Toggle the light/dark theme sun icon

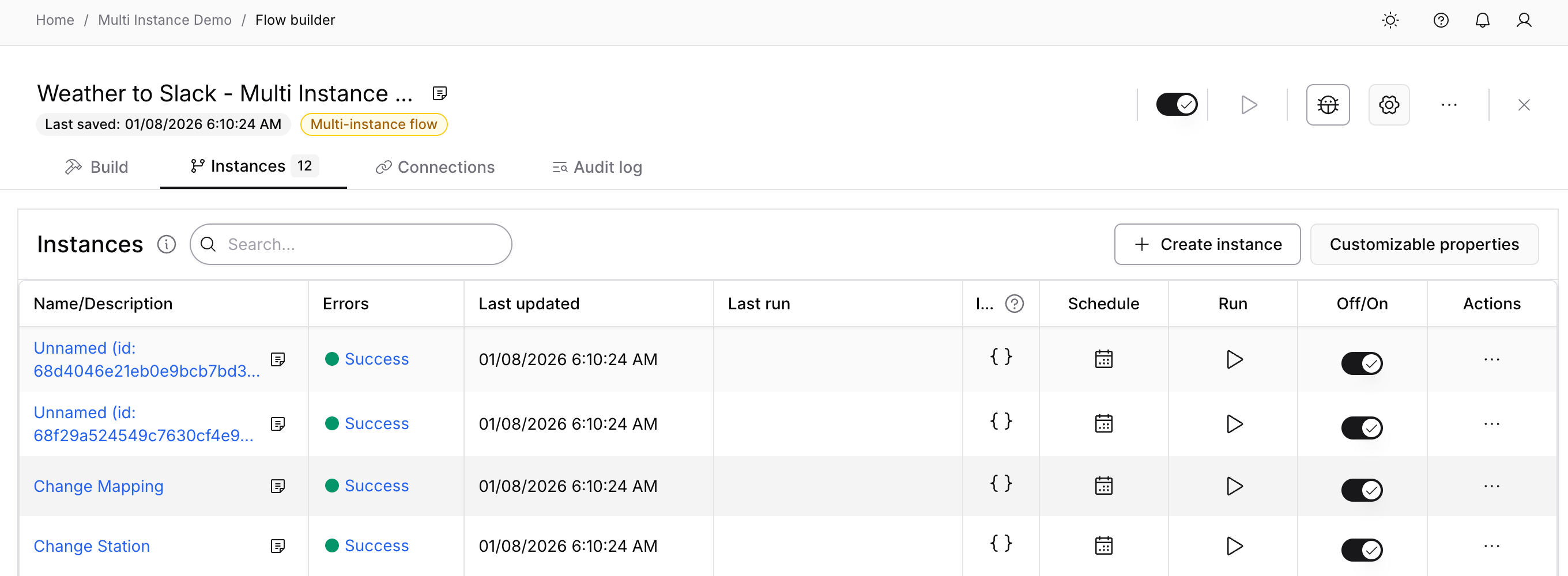pos(1390,20)
